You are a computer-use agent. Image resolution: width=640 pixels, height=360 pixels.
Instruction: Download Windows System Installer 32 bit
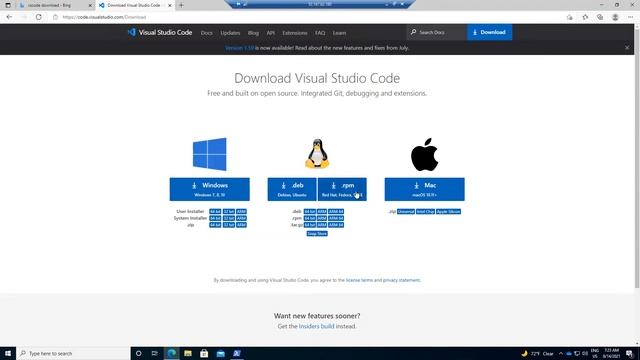(x=229, y=218)
